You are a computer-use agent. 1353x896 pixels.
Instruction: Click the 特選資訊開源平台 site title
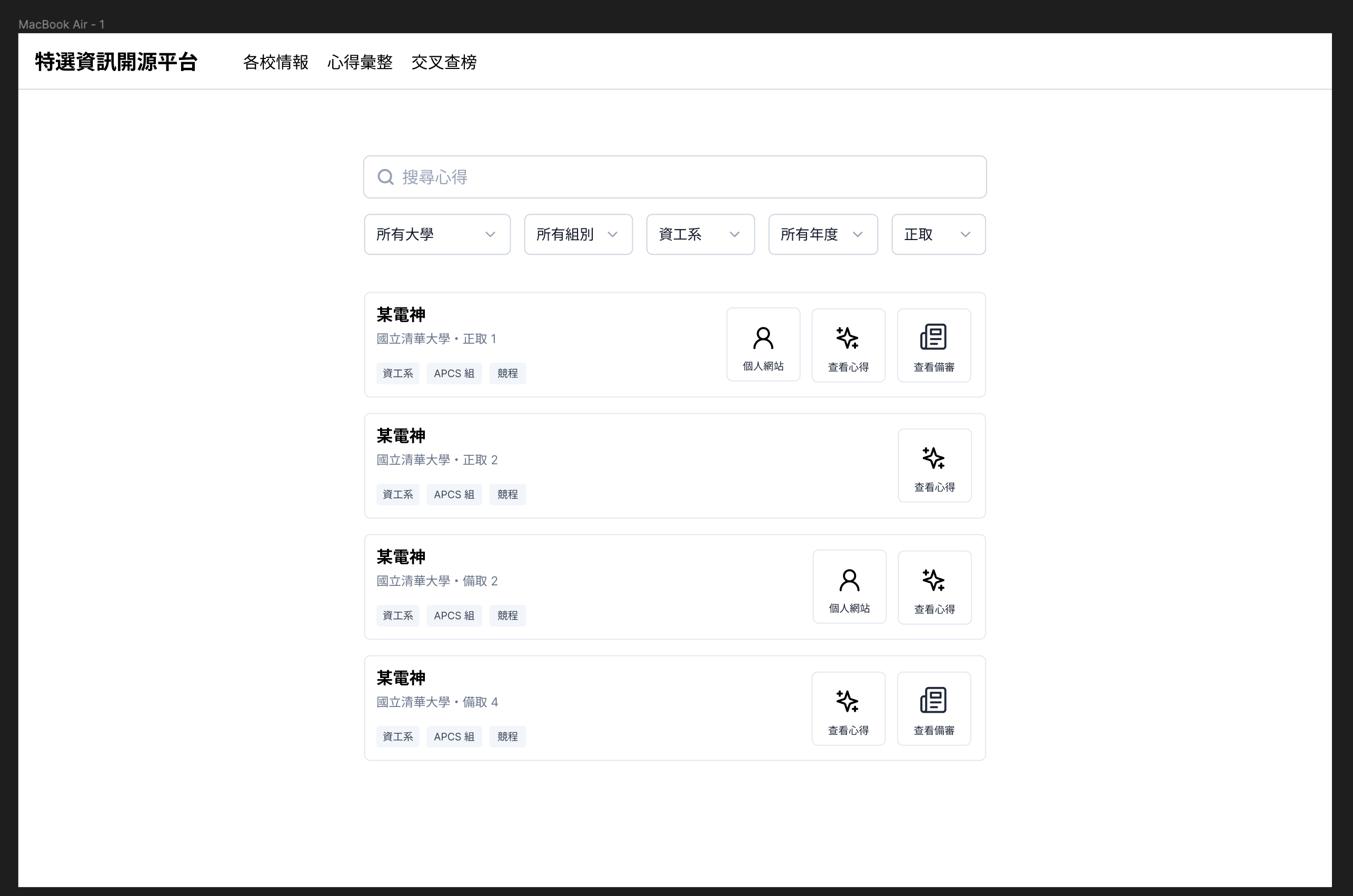116,62
